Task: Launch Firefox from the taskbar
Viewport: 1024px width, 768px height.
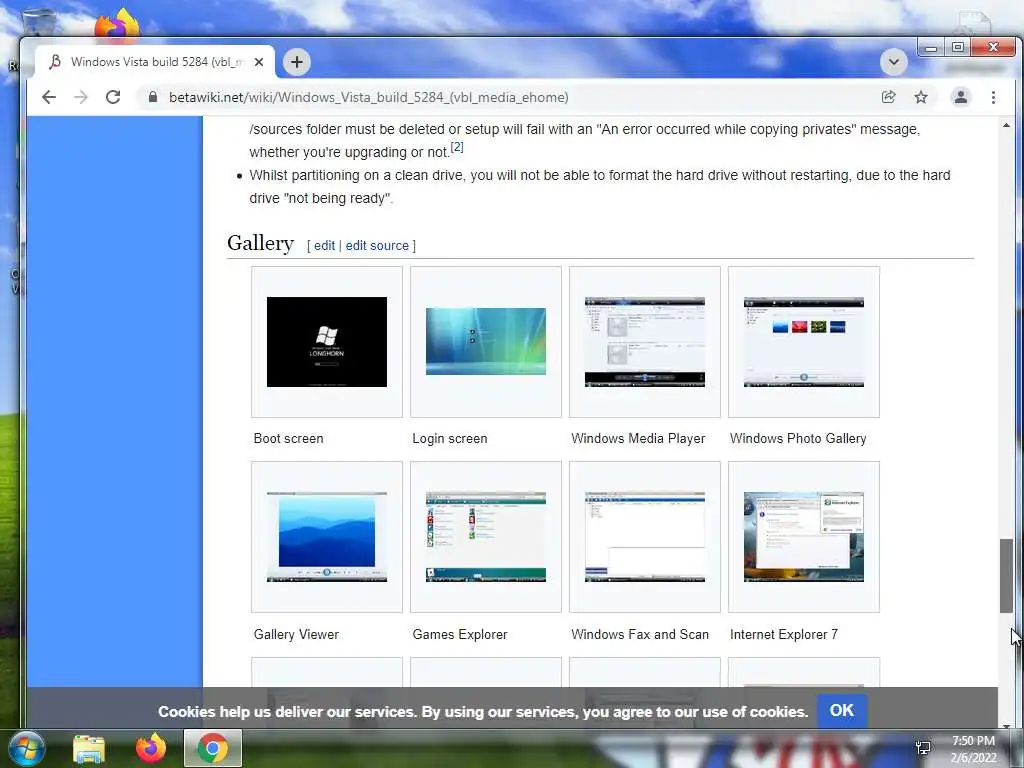Action: [151, 749]
